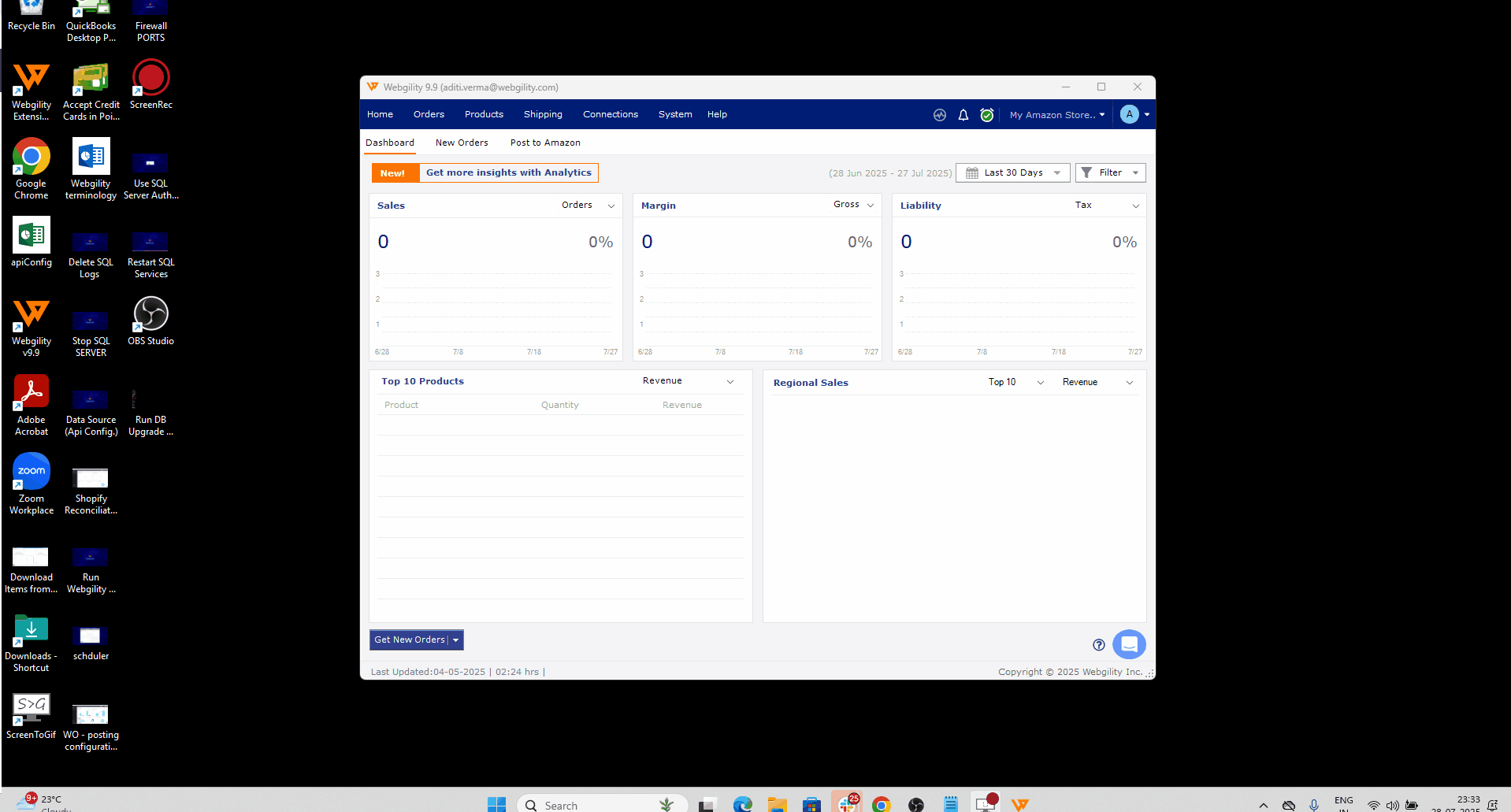Open the Connections menu

tap(611, 115)
